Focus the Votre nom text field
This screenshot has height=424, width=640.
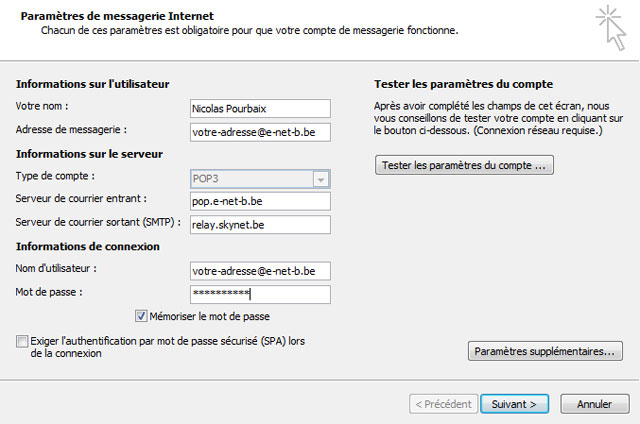tap(259, 108)
